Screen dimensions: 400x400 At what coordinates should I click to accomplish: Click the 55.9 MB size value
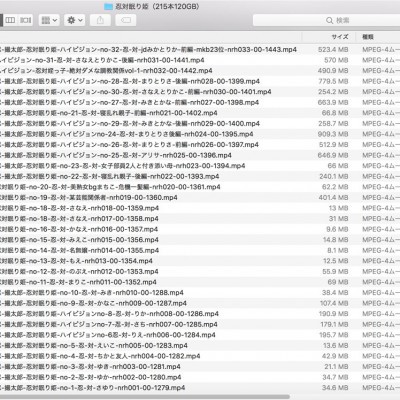tap(335, 271)
